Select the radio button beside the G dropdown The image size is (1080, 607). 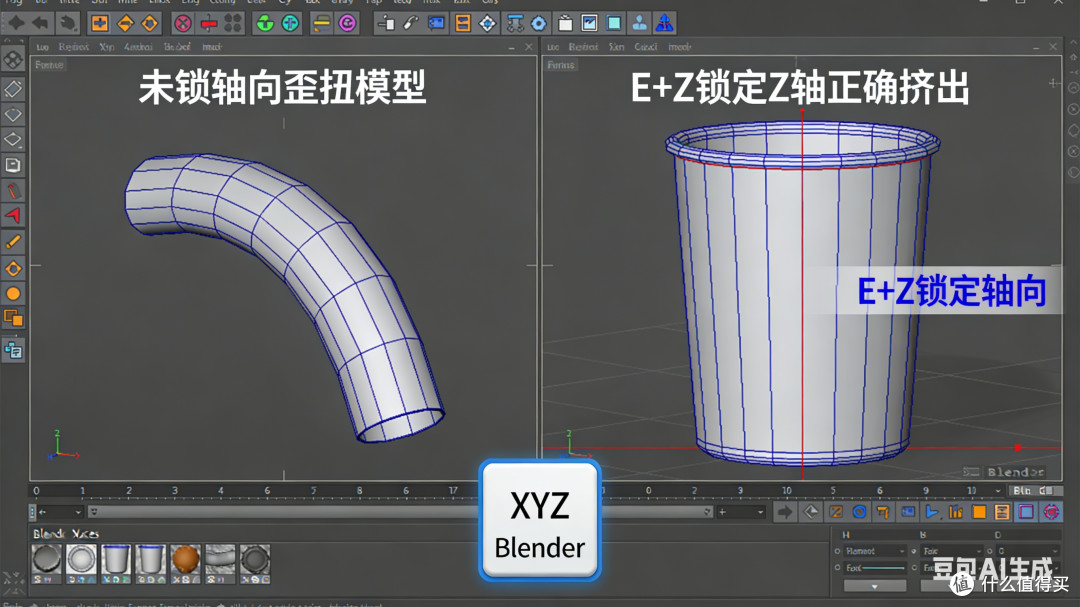(990, 551)
